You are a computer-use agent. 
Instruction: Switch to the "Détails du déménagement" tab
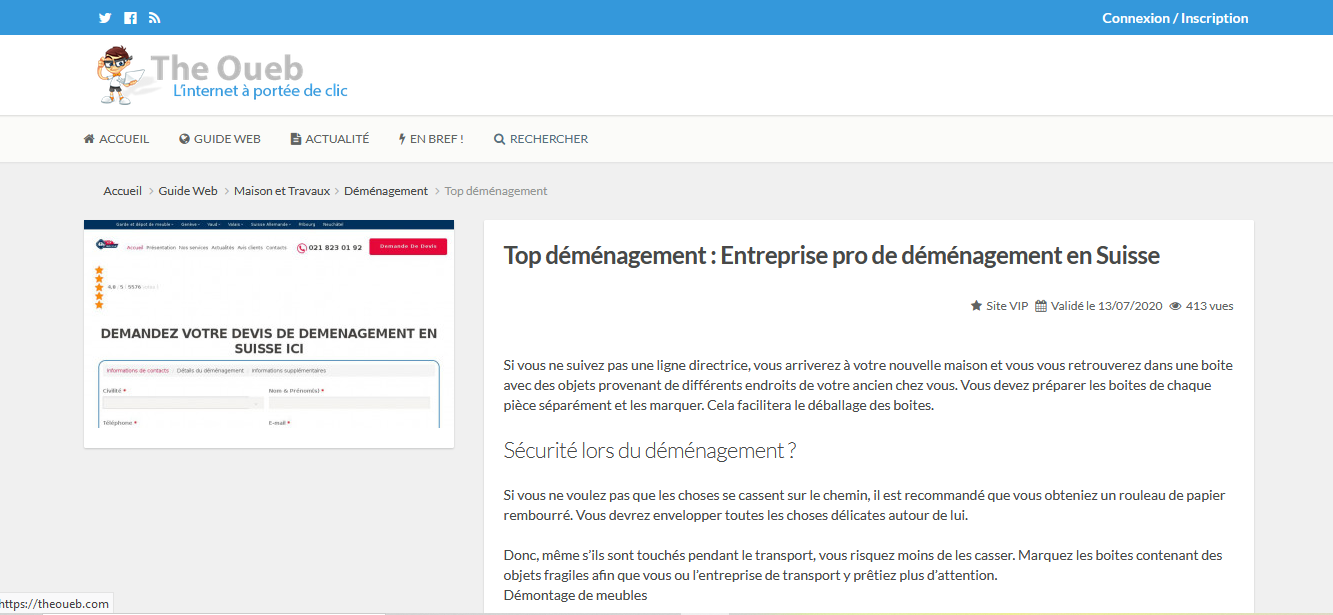pyautogui.click(x=209, y=369)
